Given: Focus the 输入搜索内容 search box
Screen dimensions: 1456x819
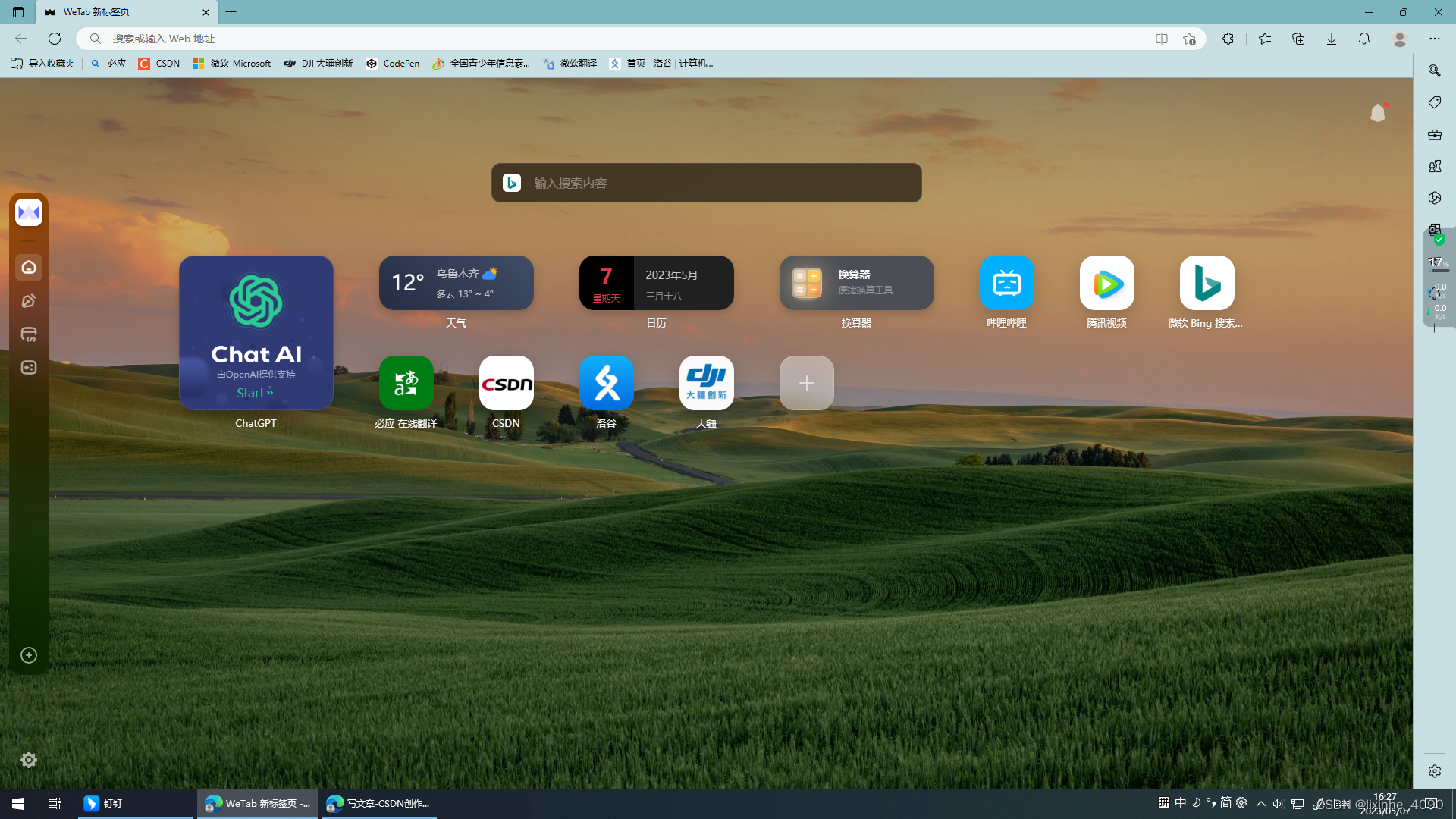Looking at the screenshot, I should [x=707, y=183].
